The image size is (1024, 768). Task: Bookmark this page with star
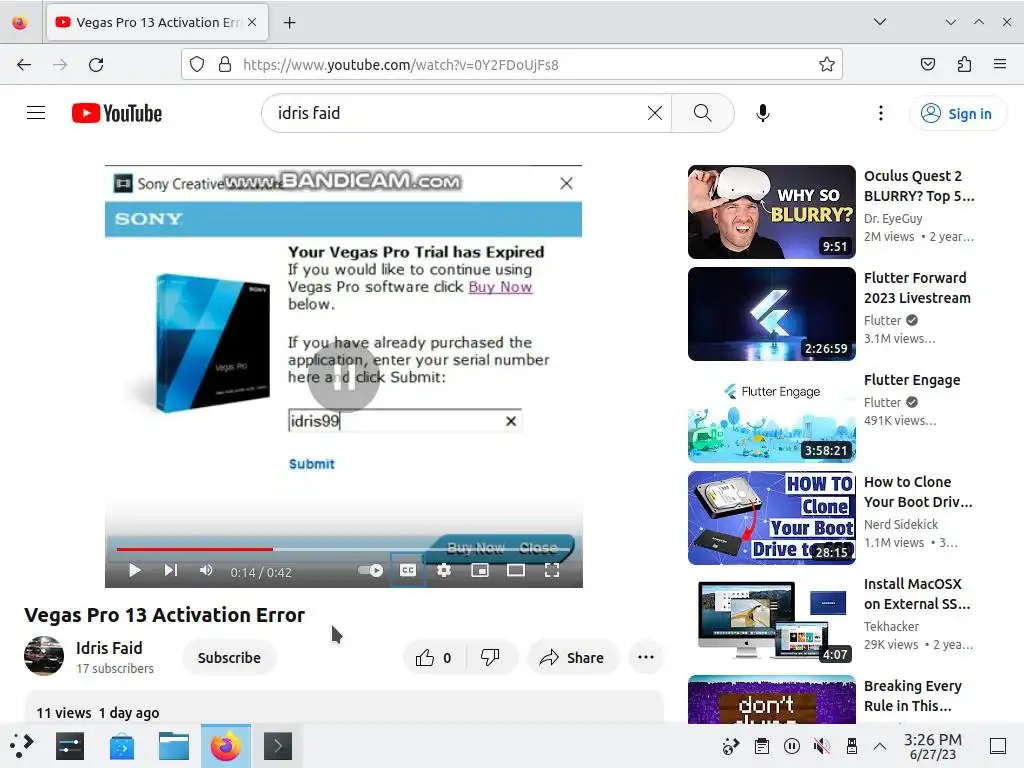pyautogui.click(x=827, y=65)
